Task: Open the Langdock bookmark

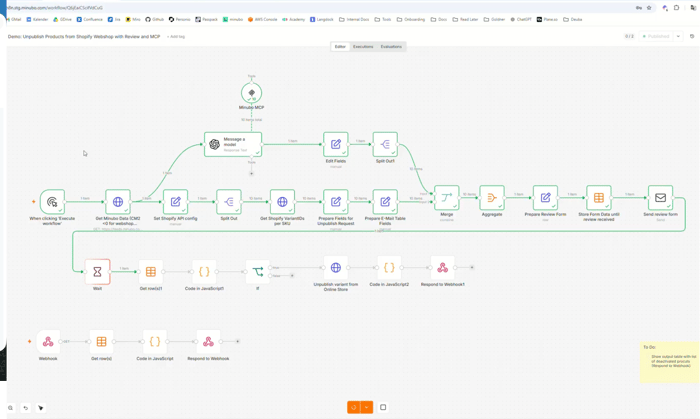Action: pyautogui.click(x=321, y=20)
